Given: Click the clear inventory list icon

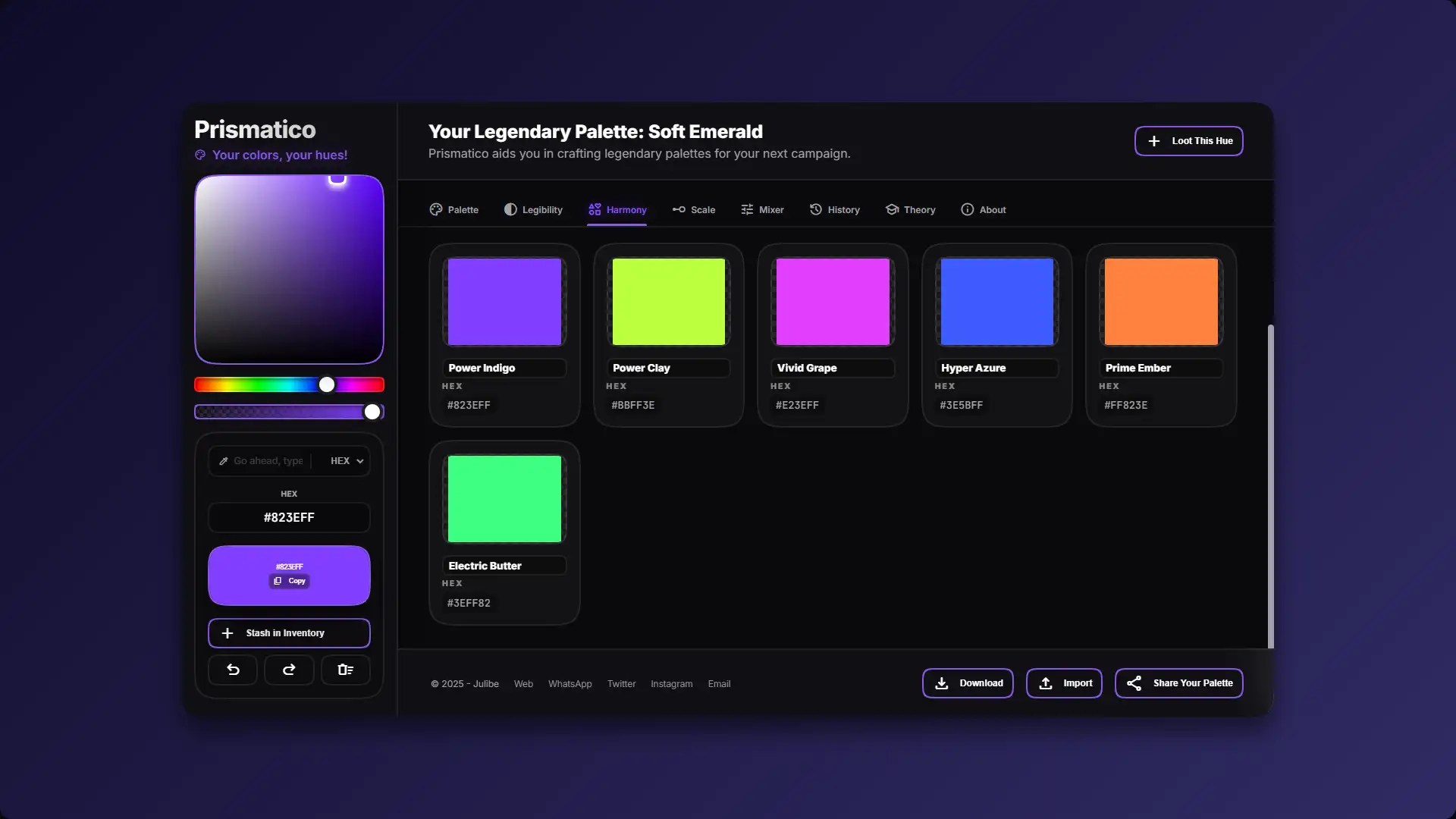Looking at the screenshot, I should coord(346,670).
